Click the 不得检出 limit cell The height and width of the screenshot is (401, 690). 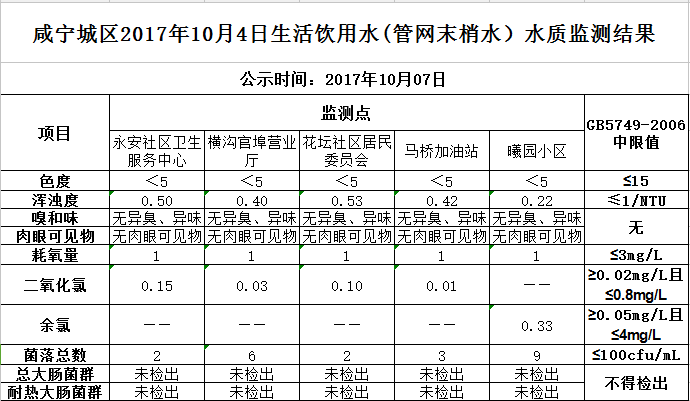click(x=635, y=382)
